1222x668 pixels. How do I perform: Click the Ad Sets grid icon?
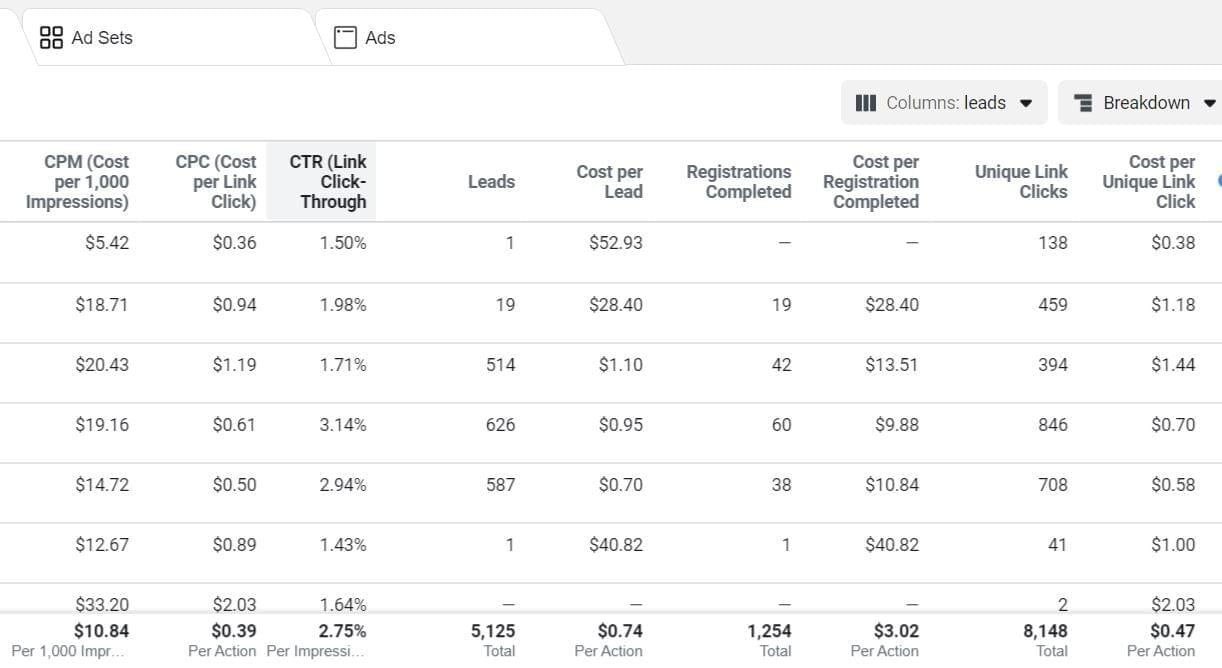click(x=51, y=38)
